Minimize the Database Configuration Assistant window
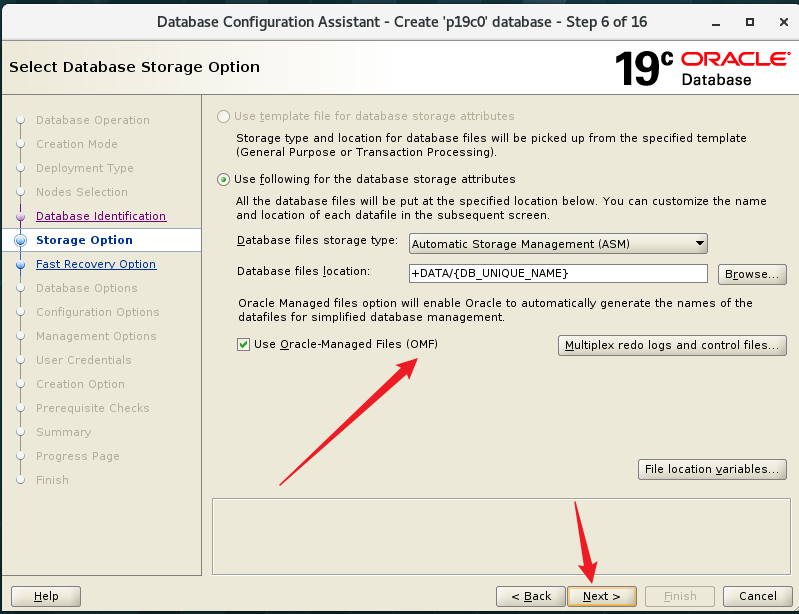Viewport: 799px width, 614px height. click(x=716, y=23)
